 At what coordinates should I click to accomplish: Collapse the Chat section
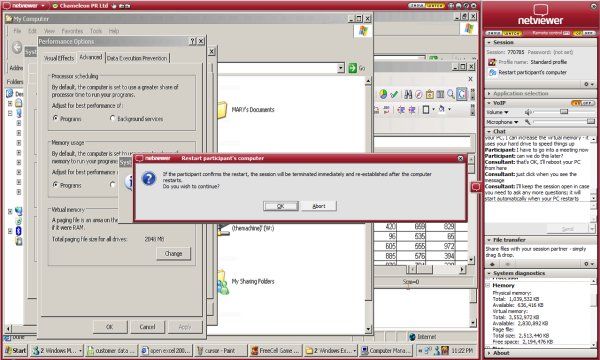click(x=489, y=131)
